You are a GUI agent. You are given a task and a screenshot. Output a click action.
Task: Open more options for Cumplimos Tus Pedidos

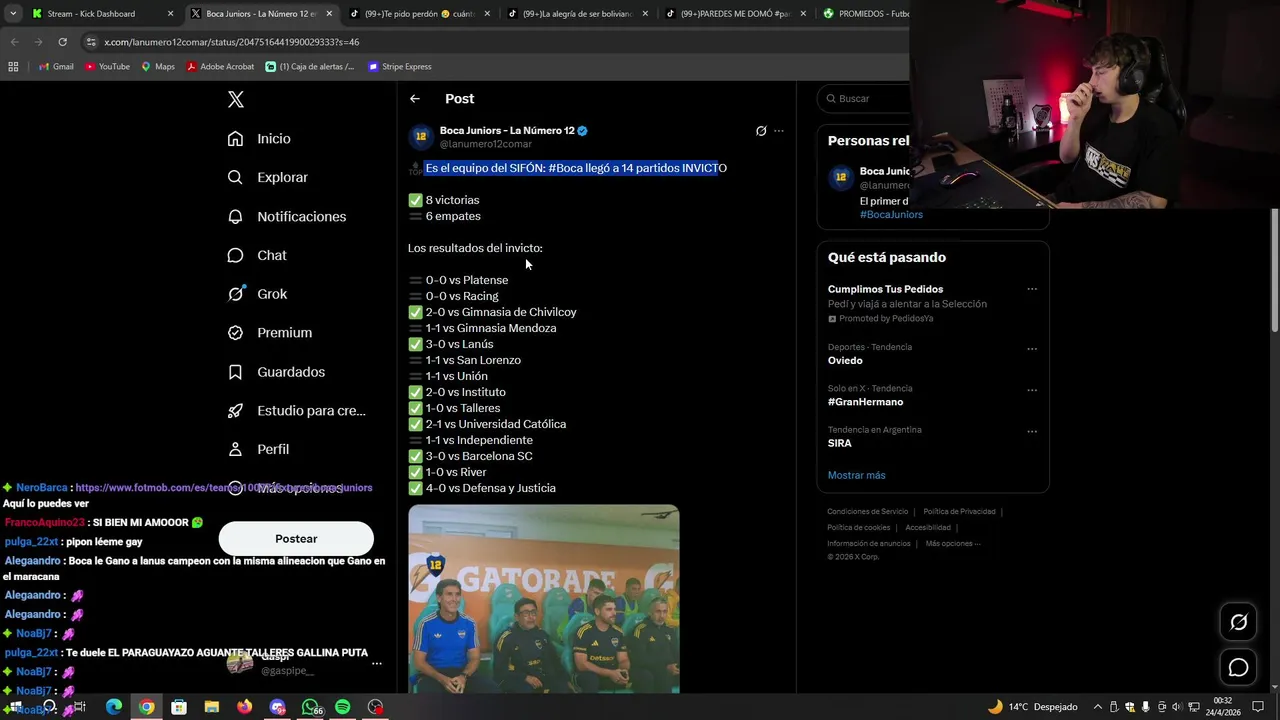tap(1032, 289)
